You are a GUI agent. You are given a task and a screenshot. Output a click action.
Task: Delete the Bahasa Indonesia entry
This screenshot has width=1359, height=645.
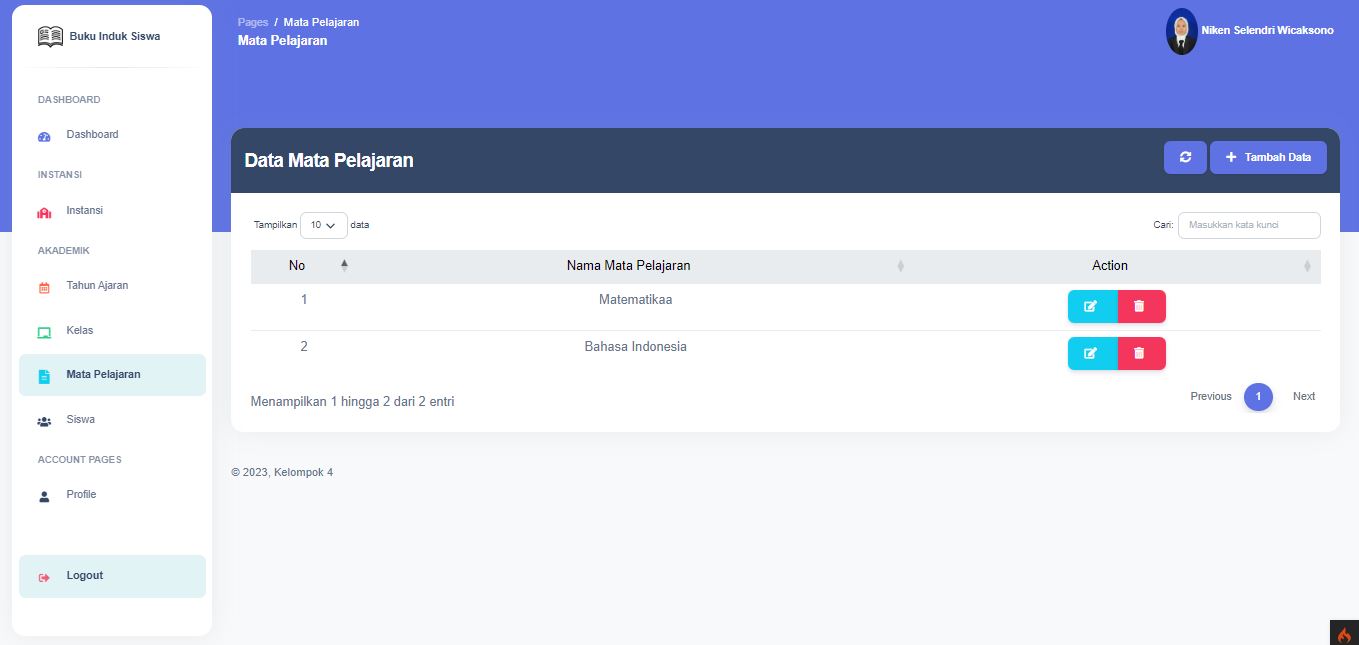(x=1140, y=353)
